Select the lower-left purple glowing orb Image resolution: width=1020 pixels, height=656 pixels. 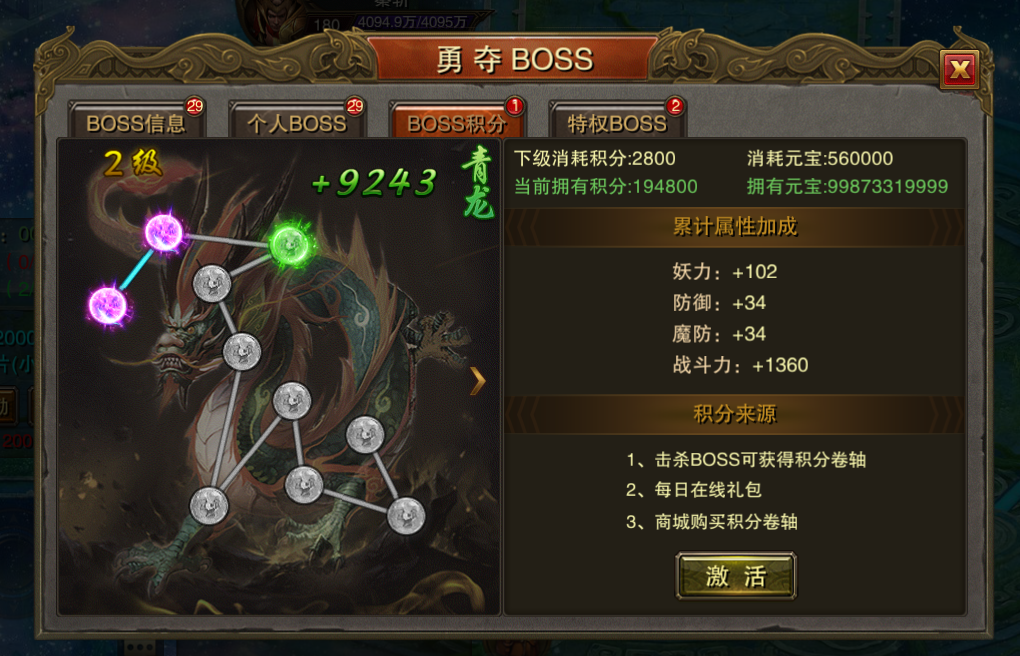point(107,305)
